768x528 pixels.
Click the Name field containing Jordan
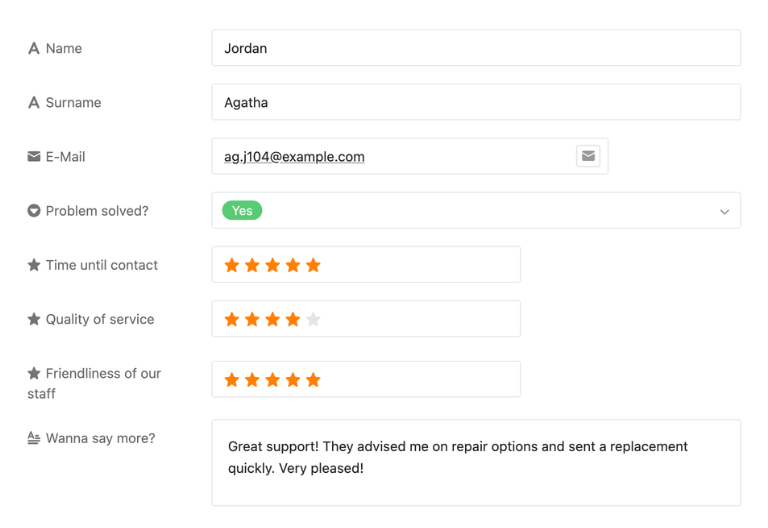(476, 48)
